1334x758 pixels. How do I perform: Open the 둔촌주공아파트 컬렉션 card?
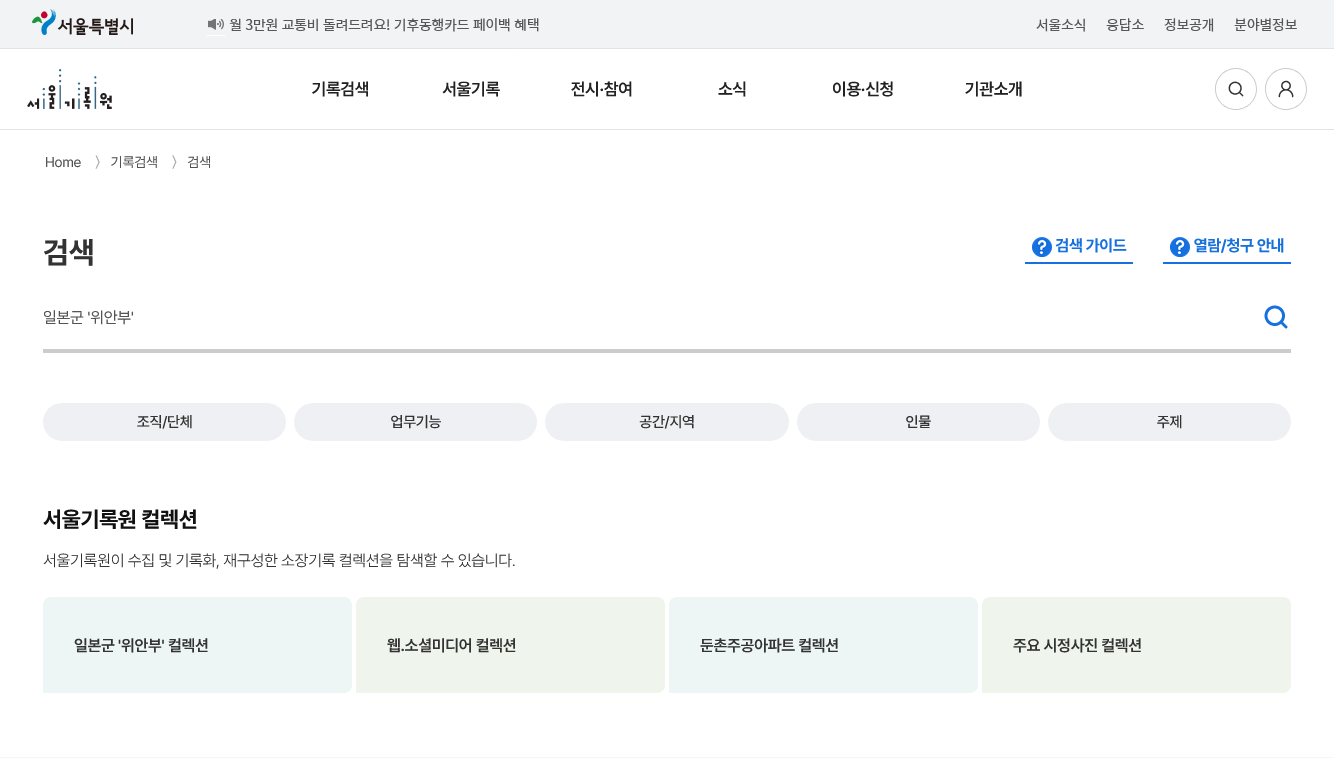coord(823,645)
